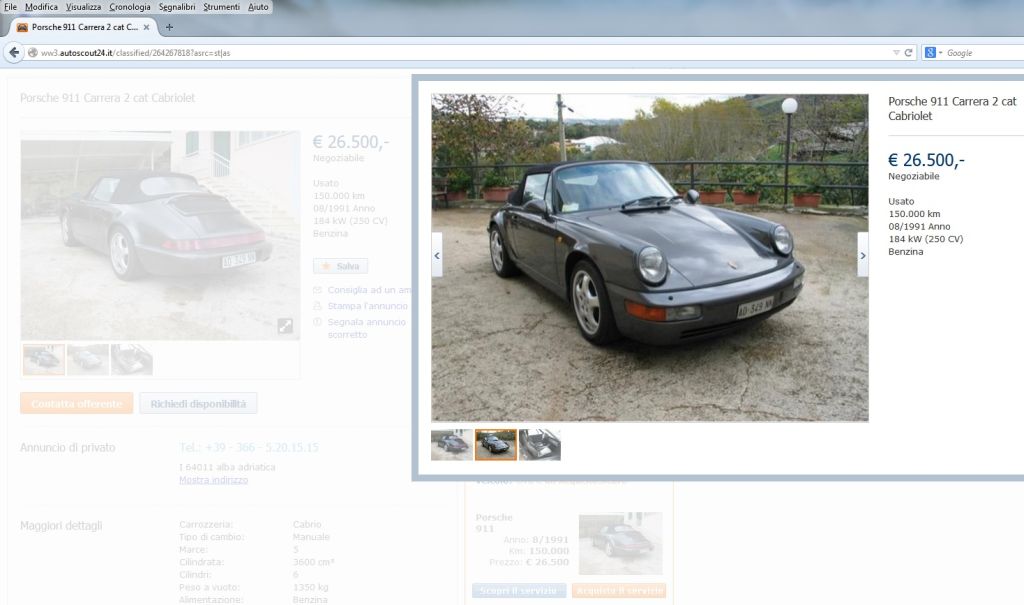1024x605 pixels.
Task: Click the Google search box
Action: (985, 52)
